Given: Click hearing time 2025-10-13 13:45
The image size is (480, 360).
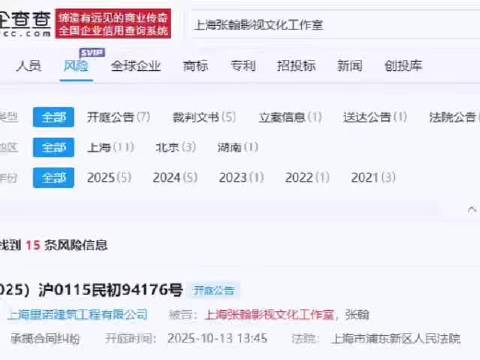Looking at the screenshot, I should 217,338.
